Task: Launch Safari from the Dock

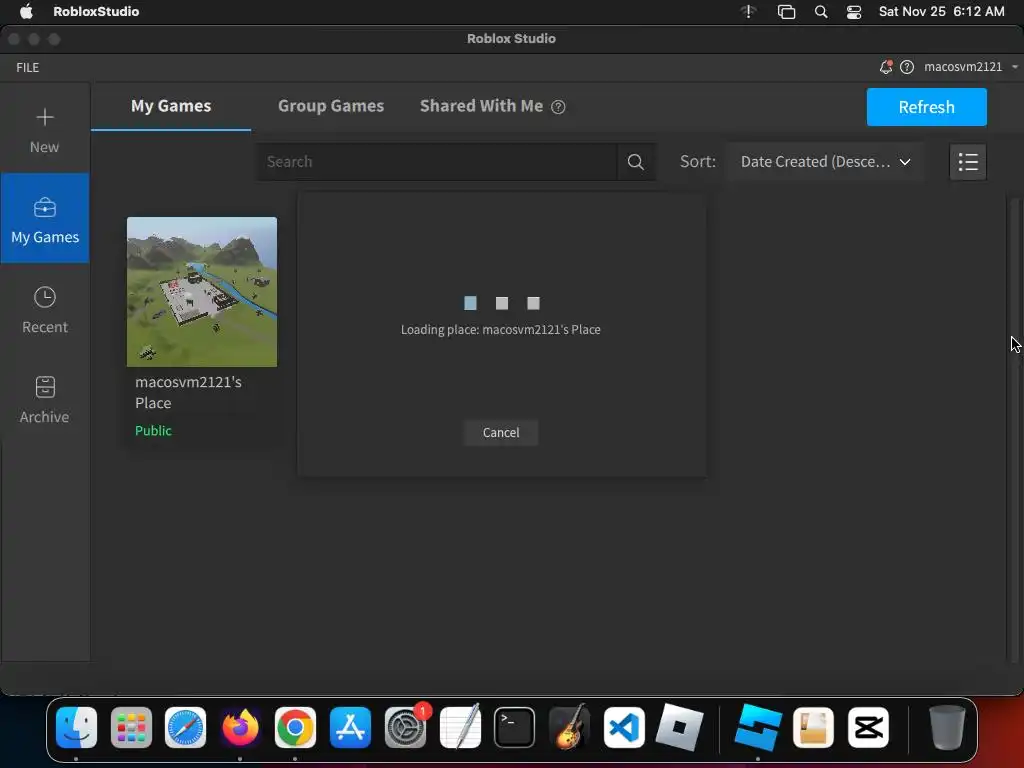Action: (x=185, y=727)
